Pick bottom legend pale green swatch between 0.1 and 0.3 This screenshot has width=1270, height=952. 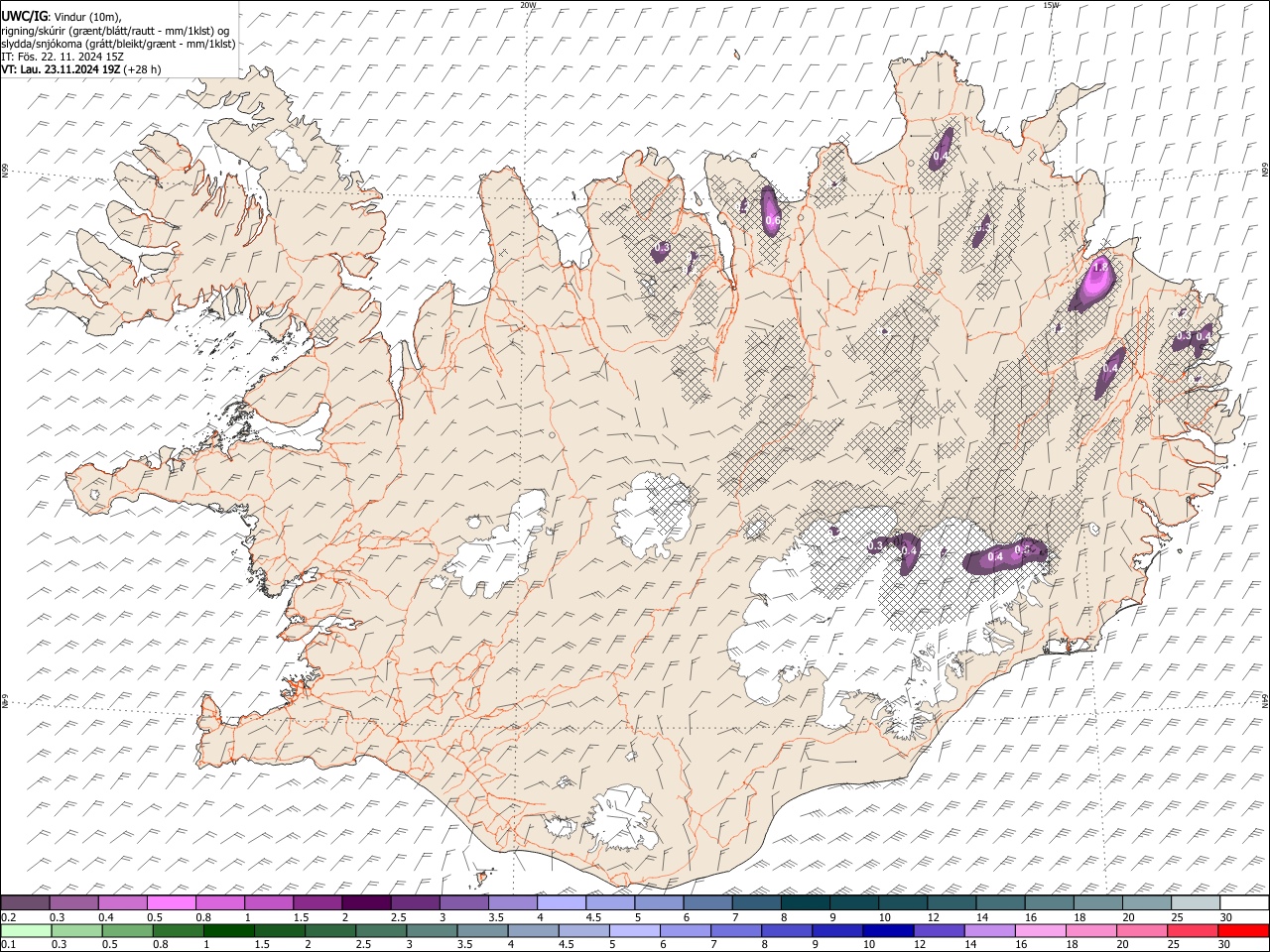pos(26,931)
